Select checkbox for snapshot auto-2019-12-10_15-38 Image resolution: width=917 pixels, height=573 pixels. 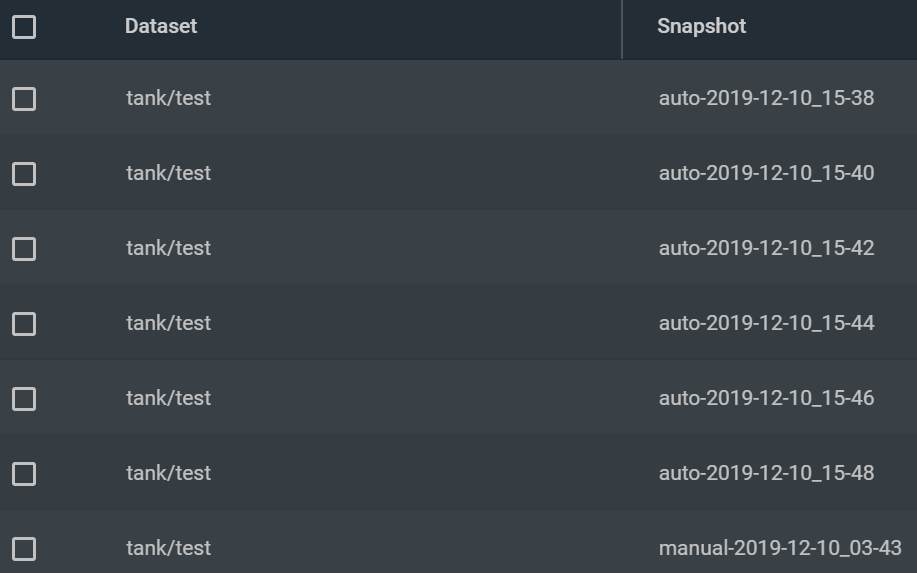coord(24,99)
